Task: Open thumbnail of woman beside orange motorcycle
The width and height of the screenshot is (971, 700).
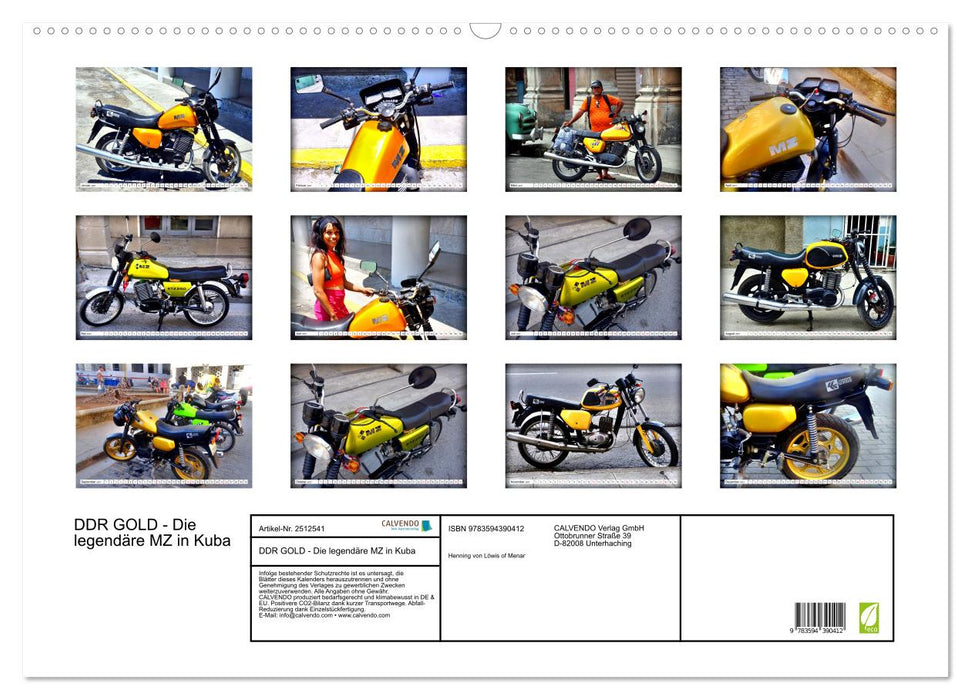Action: (x=378, y=278)
